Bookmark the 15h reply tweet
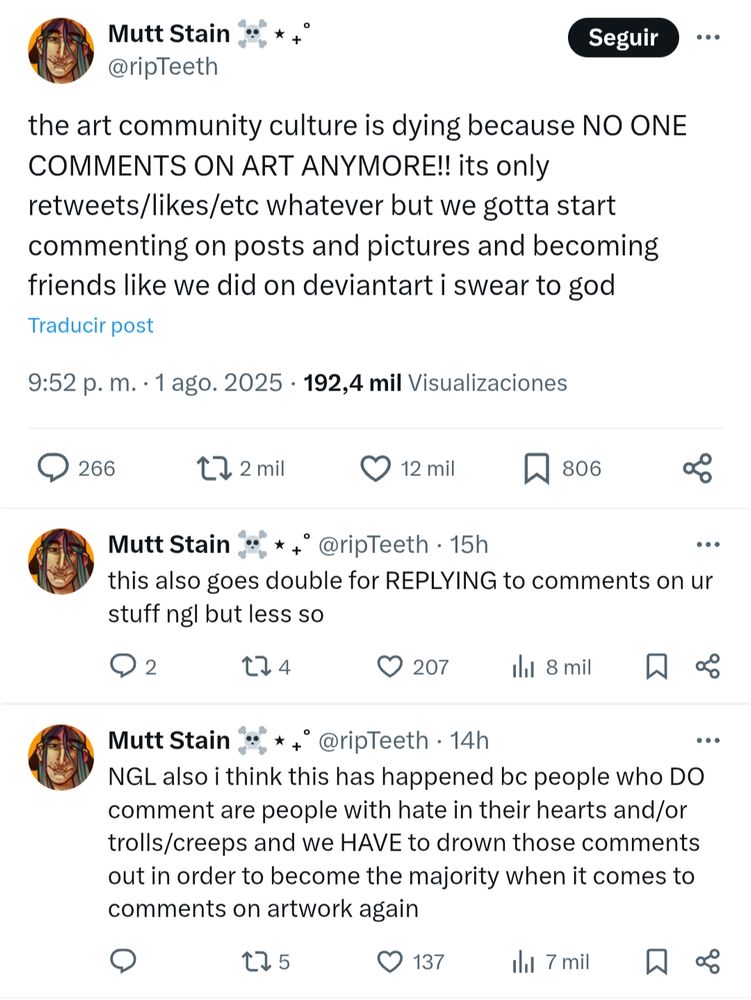Screen dimensions: 751x1000 tap(657, 667)
